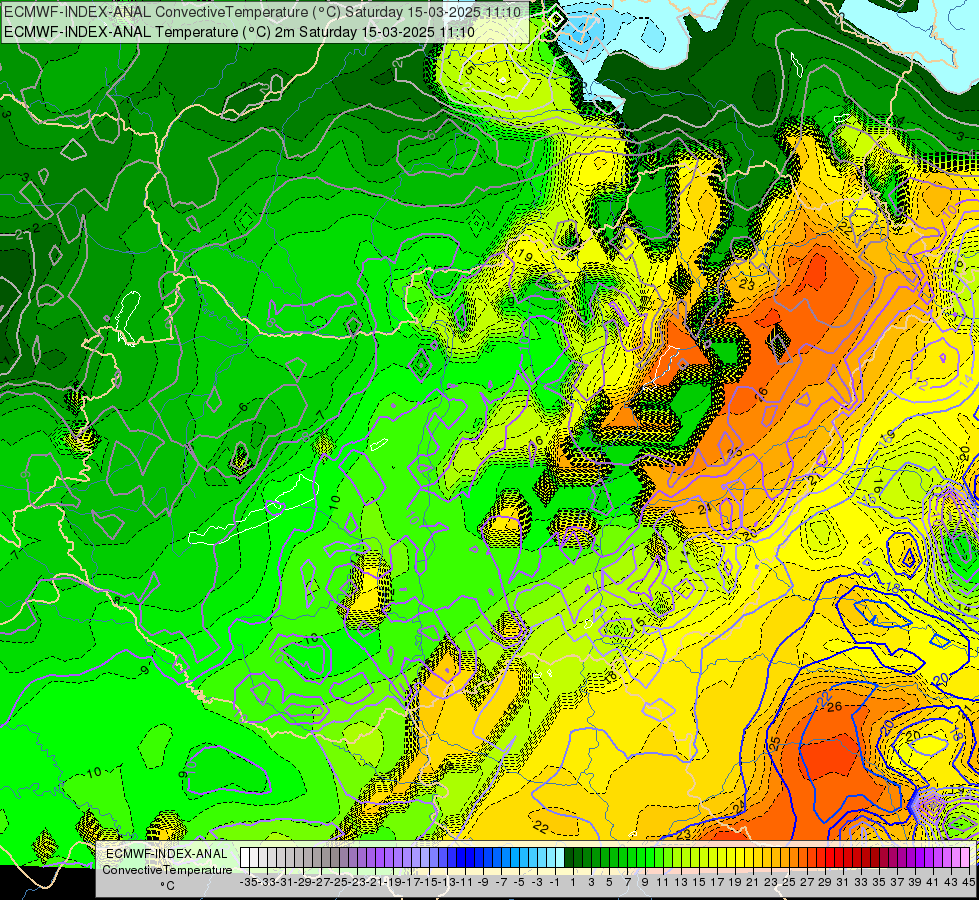Click the legend label 'ECMWF-INDEX-ANAL'

click(x=167, y=854)
